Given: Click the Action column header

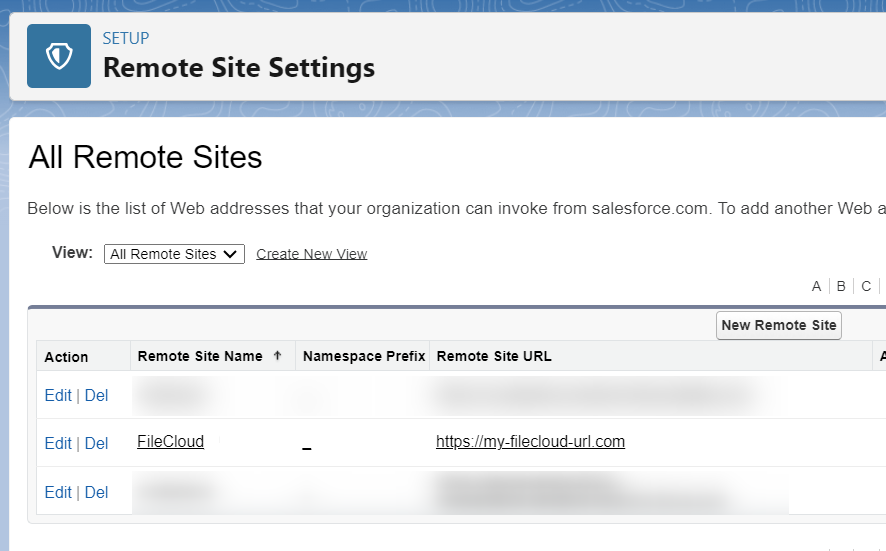Looking at the screenshot, I should tap(66, 357).
